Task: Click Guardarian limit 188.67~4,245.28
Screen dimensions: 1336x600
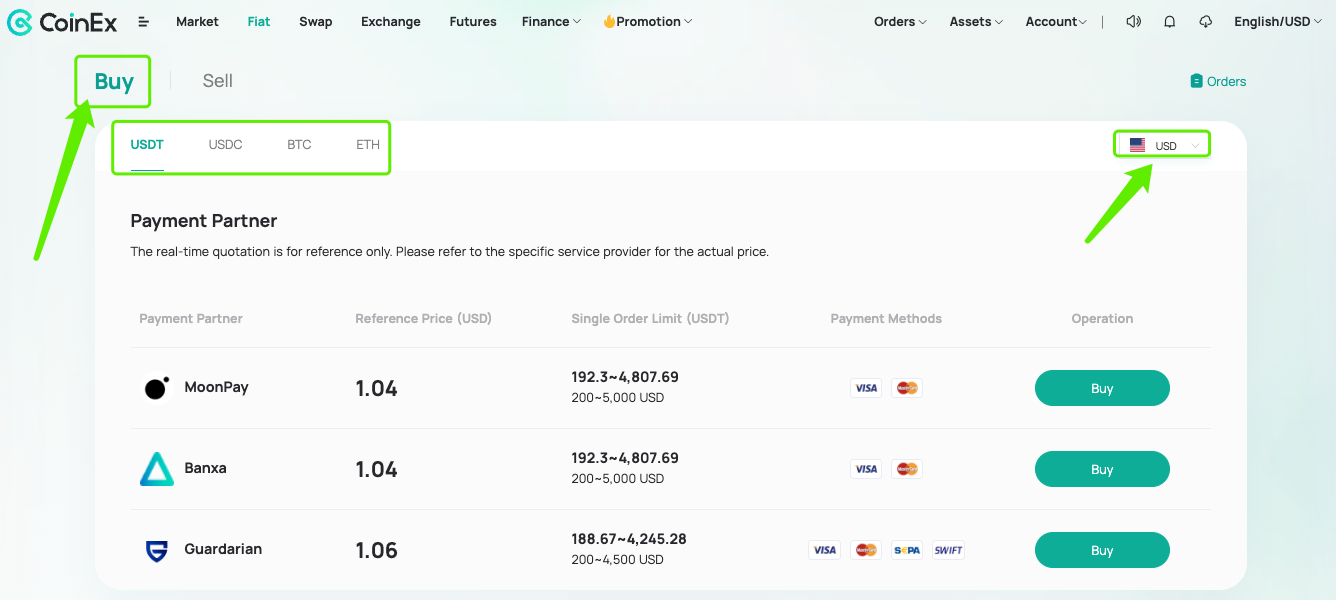Action: (629, 539)
